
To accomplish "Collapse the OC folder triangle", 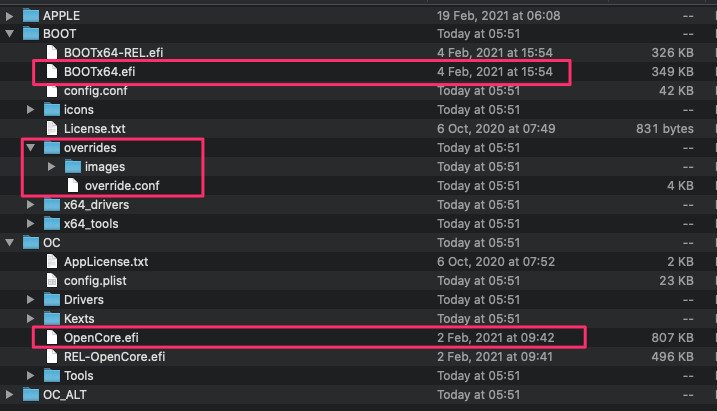I will [x=10, y=243].
